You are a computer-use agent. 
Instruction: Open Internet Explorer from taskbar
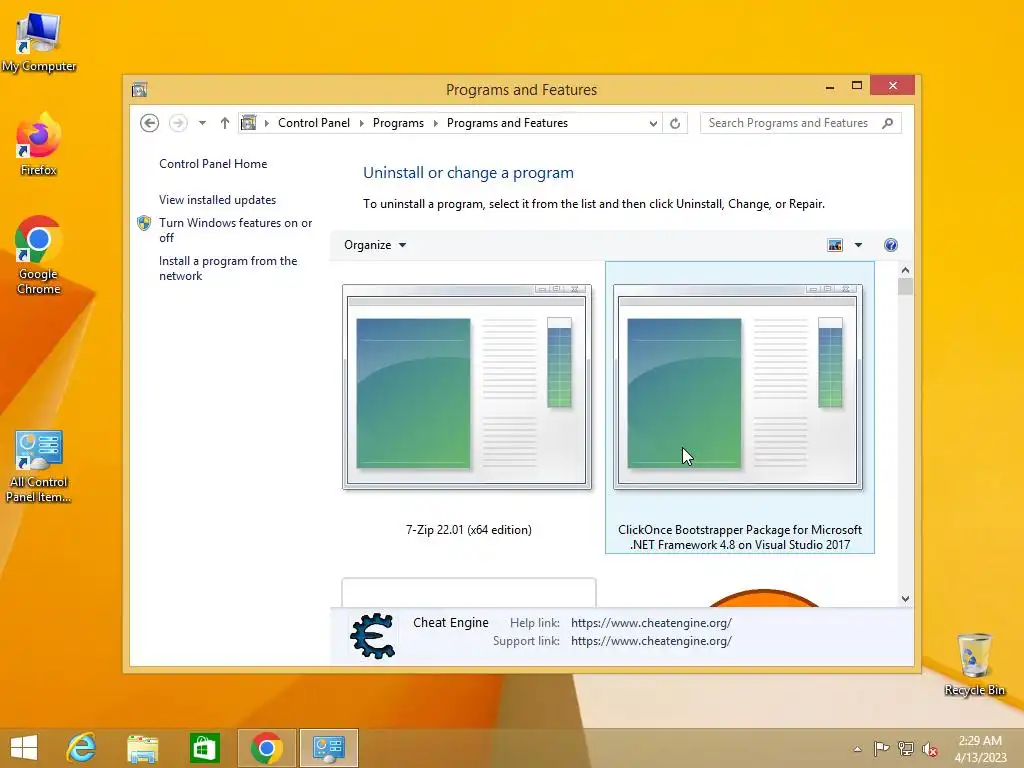[x=82, y=748]
